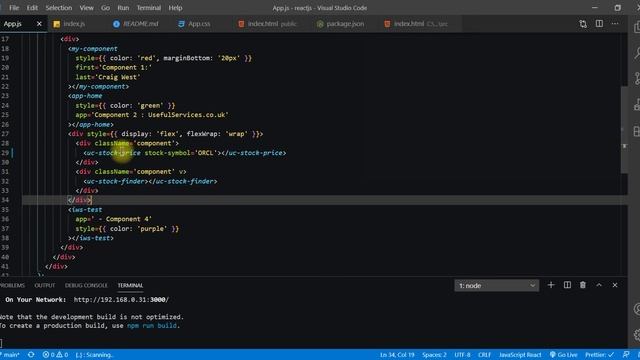640x360 pixels.
Task: Click Ln 34, Col 19 indicator
Action: 397,355
